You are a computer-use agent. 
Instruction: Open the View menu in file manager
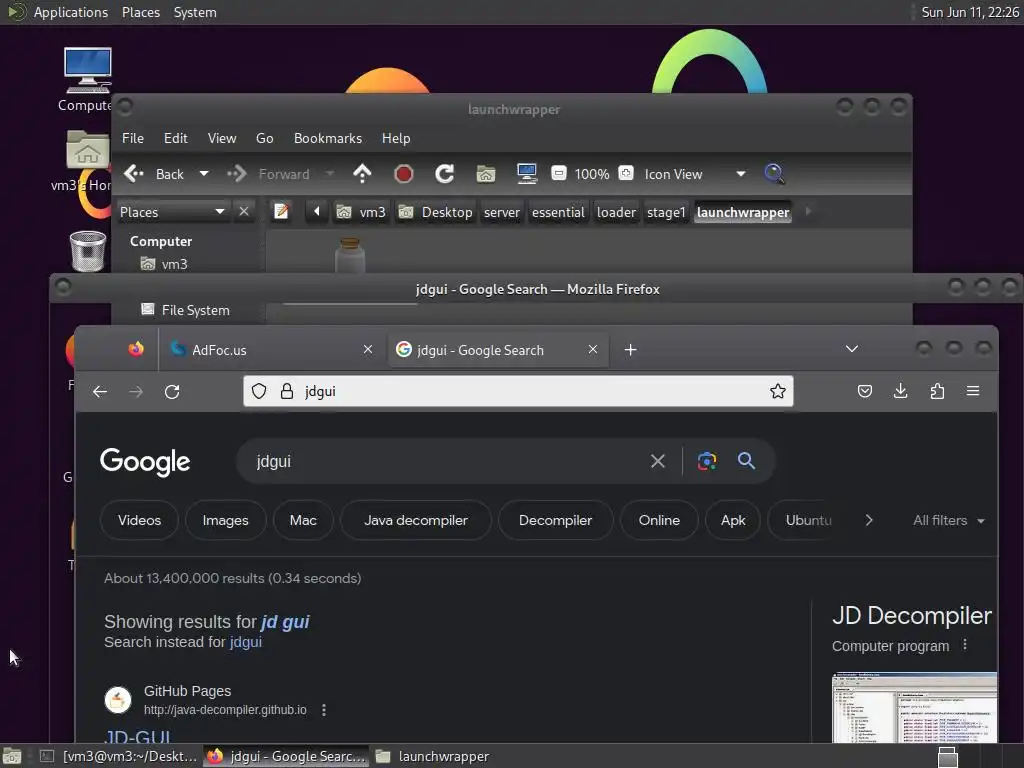222,138
